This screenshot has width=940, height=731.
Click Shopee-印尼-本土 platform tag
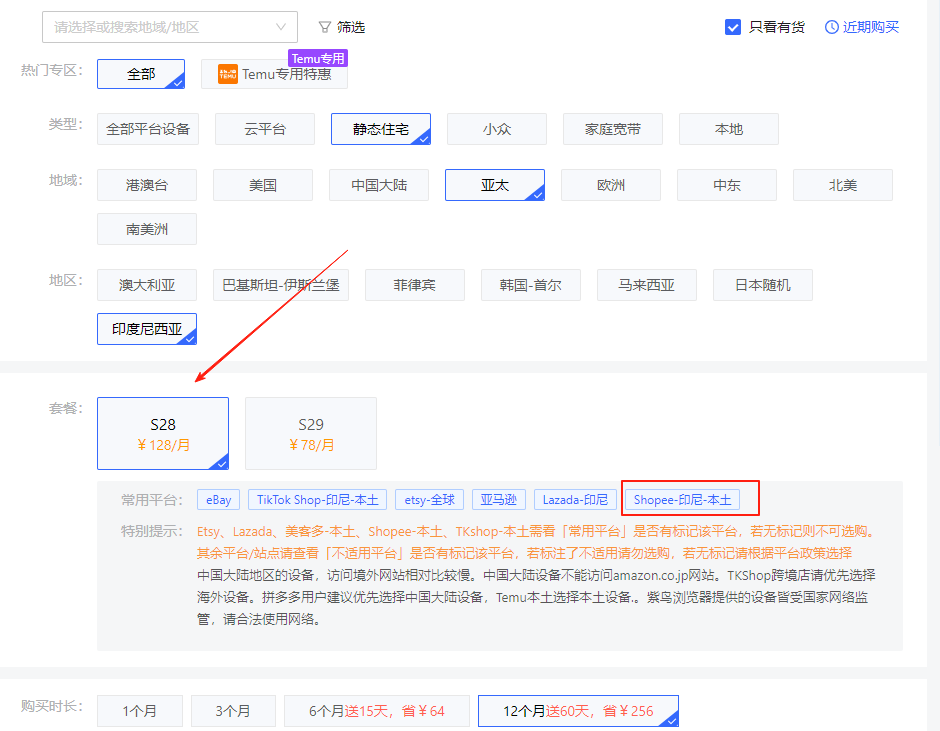(x=683, y=500)
